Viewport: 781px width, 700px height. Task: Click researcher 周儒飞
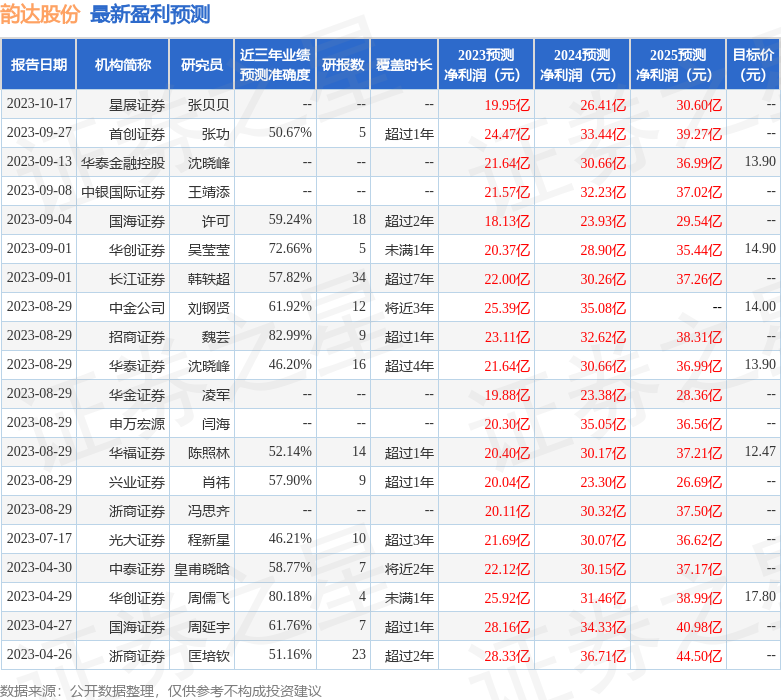(209, 598)
